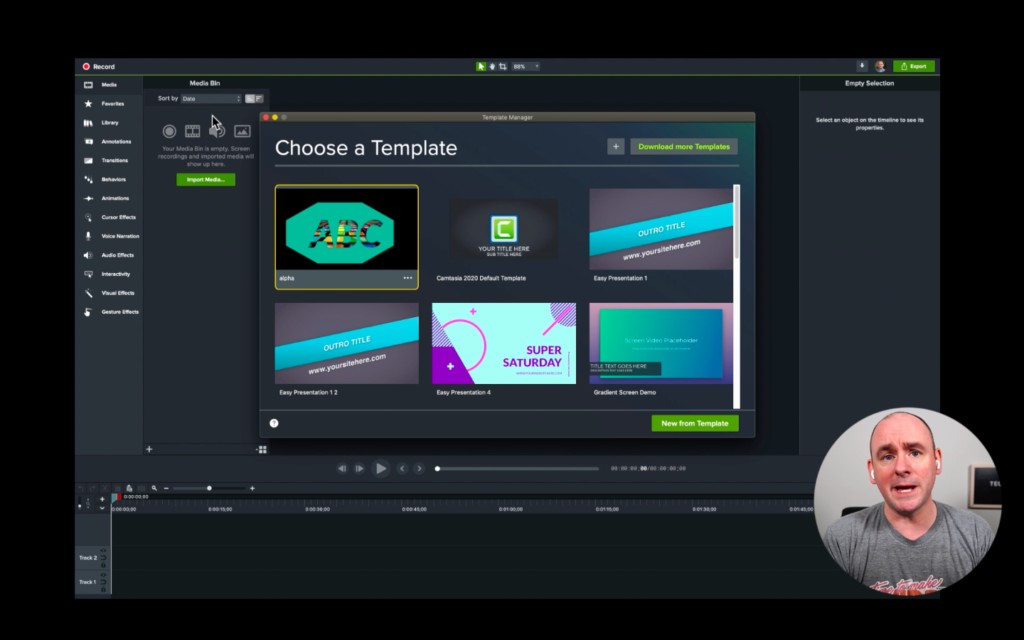Viewport: 1024px width, 640px height.
Task: Switch Media Bin to list view
Action: pos(259,98)
